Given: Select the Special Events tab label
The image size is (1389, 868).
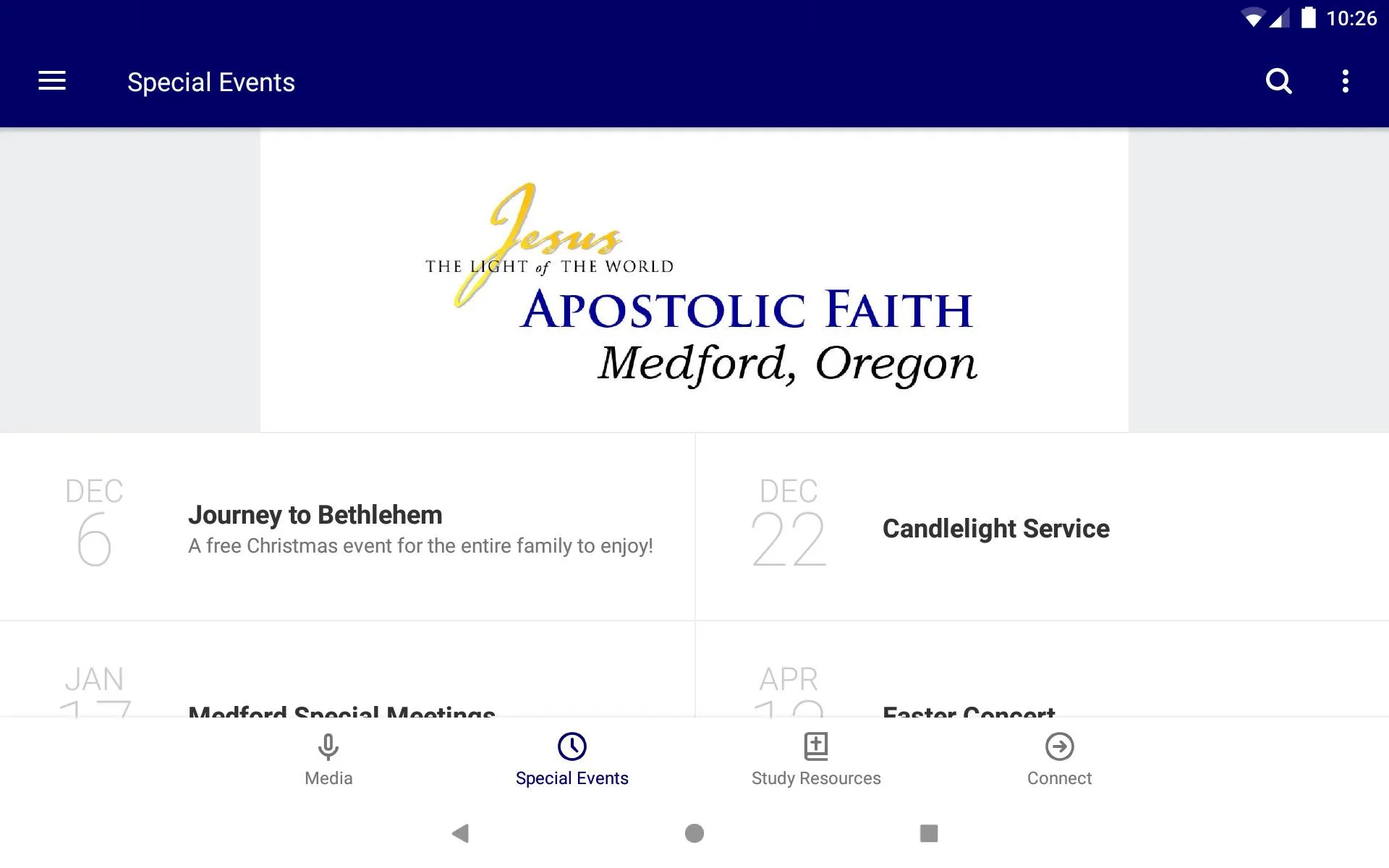Looking at the screenshot, I should tap(571, 777).
